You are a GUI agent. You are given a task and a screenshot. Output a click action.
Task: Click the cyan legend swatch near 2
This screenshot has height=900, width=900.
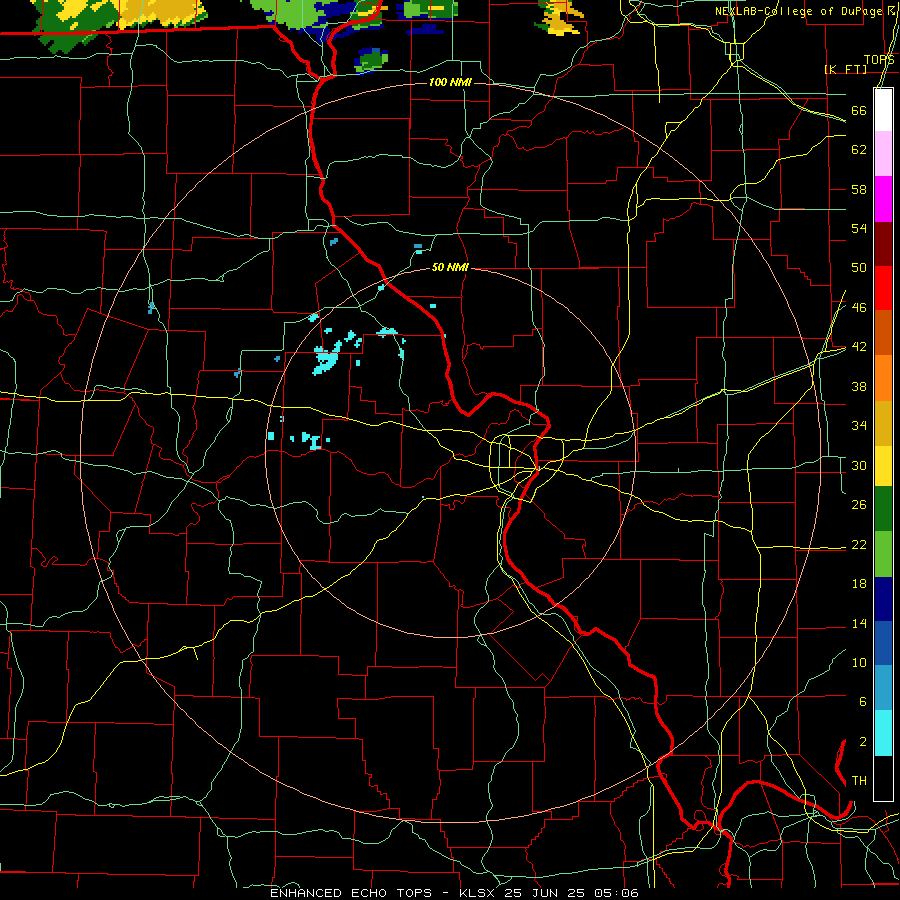(x=883, y=733)
